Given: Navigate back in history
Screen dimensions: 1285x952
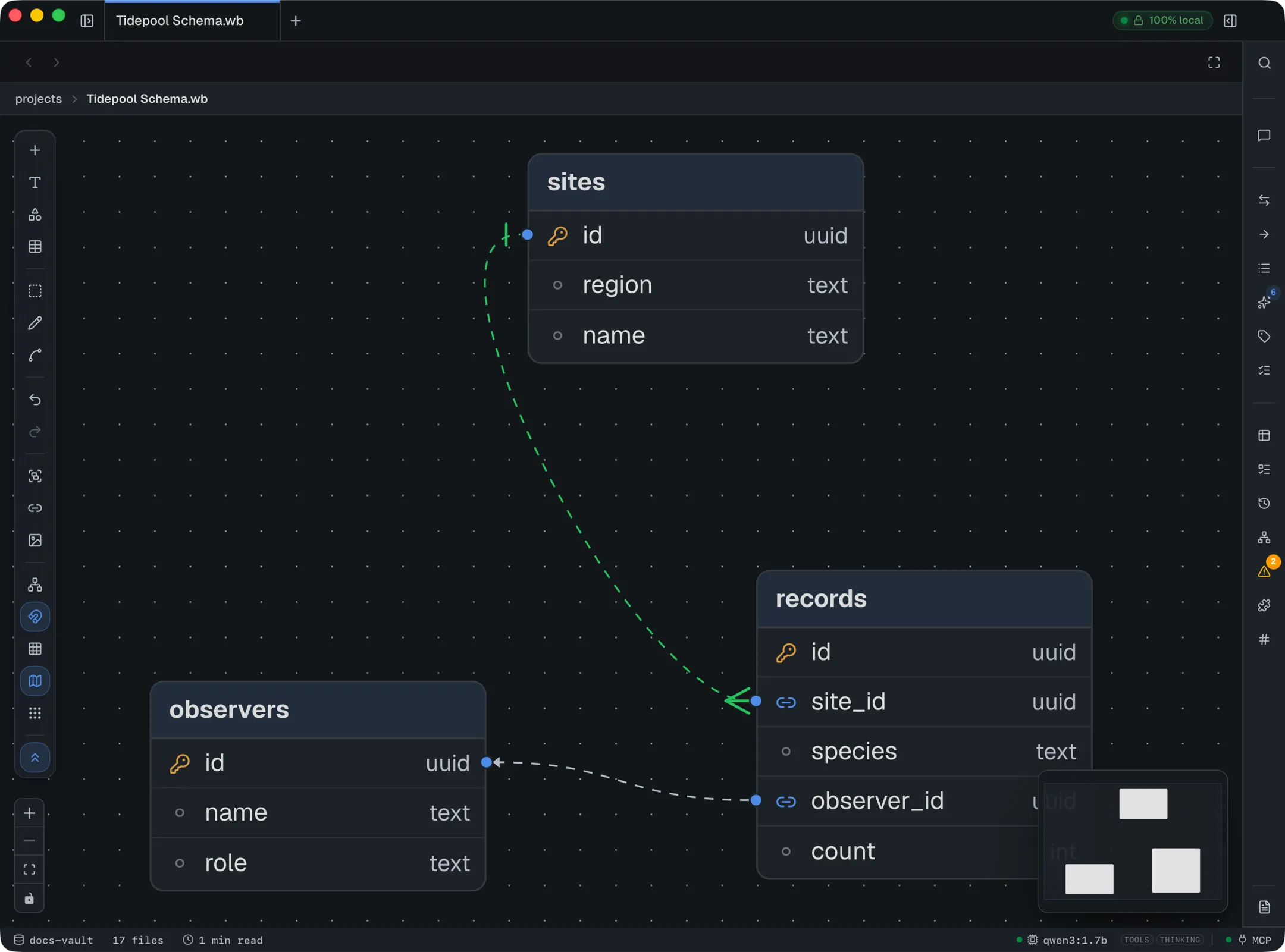Looking at the screenshot, I should (29, 62).
